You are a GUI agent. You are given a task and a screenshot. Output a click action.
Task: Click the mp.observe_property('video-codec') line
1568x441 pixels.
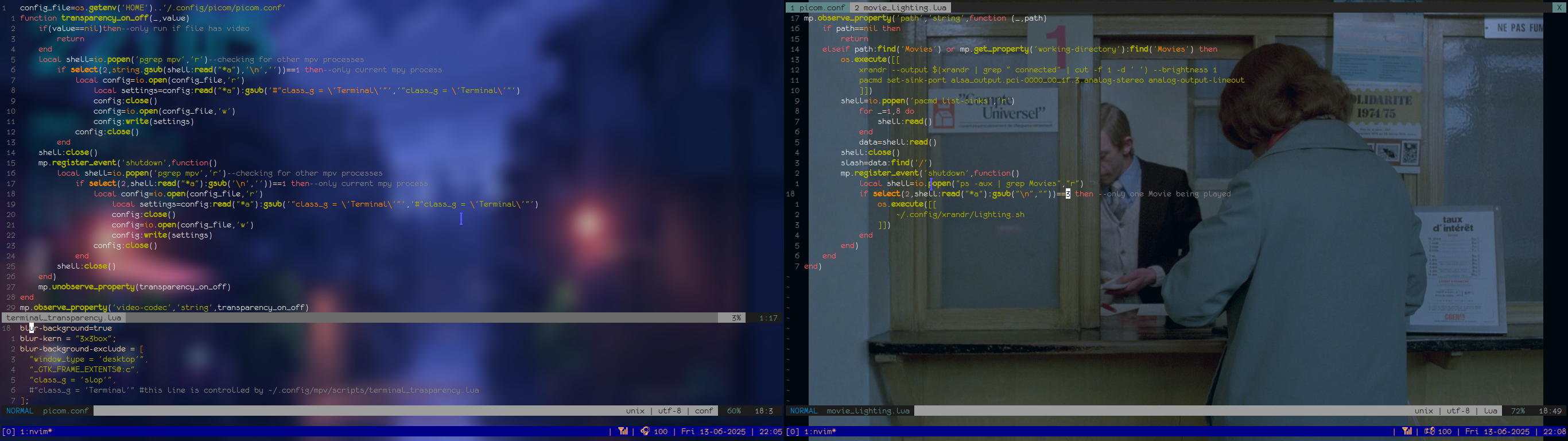click(164, 308)
